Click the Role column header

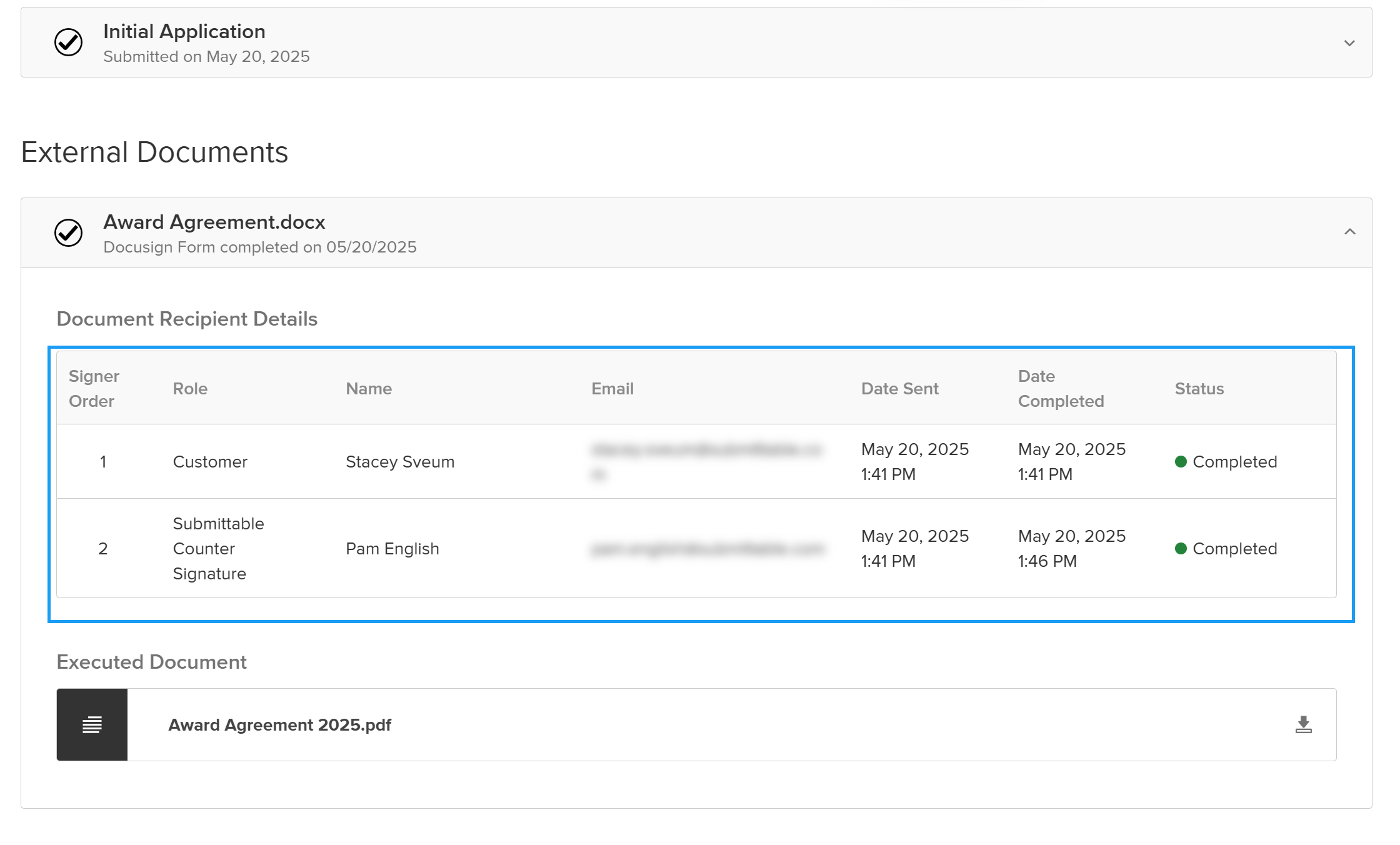coord(190,389)
